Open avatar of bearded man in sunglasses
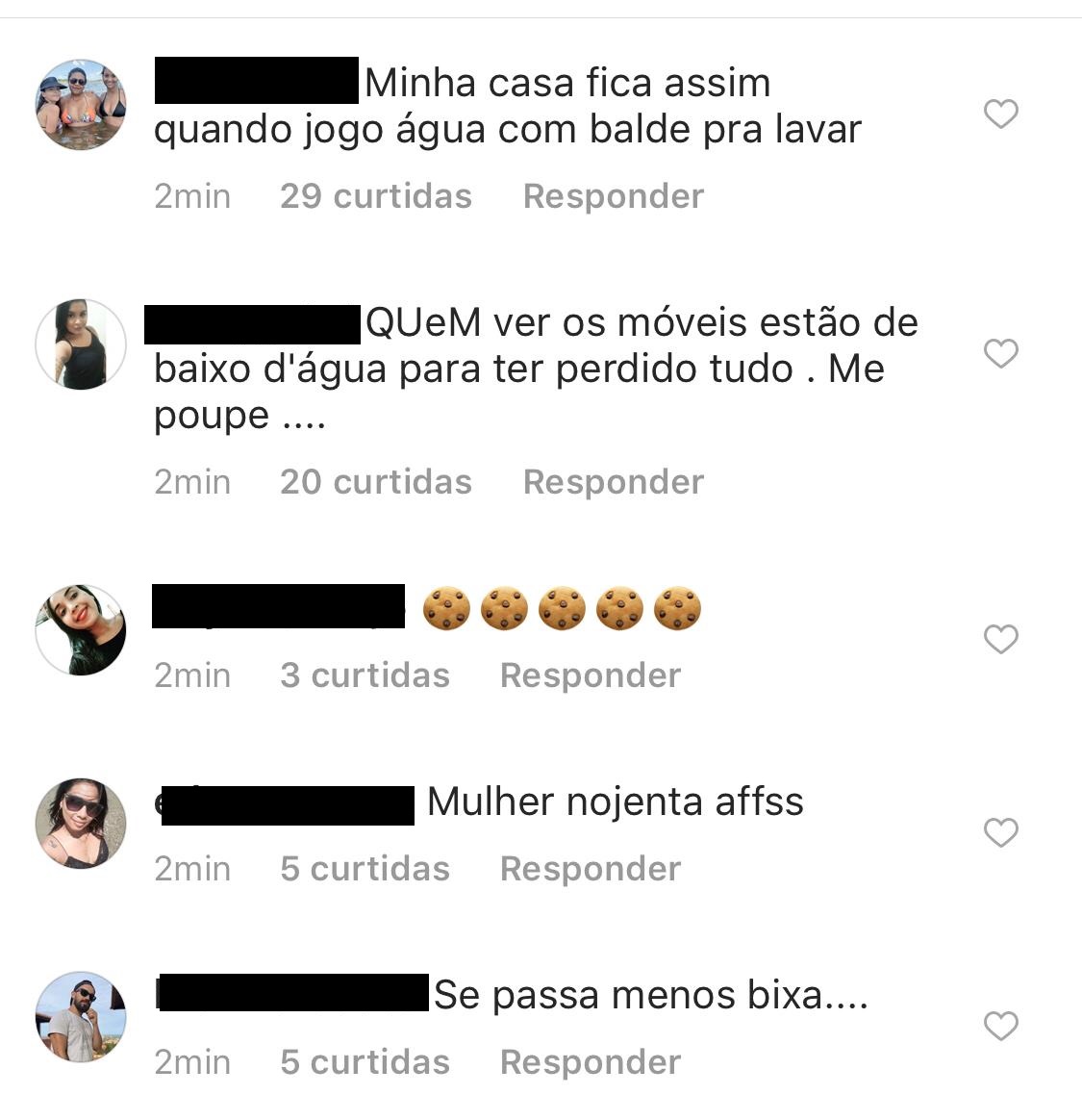Screen dimensions: 1082x1120 (81, 1017)
